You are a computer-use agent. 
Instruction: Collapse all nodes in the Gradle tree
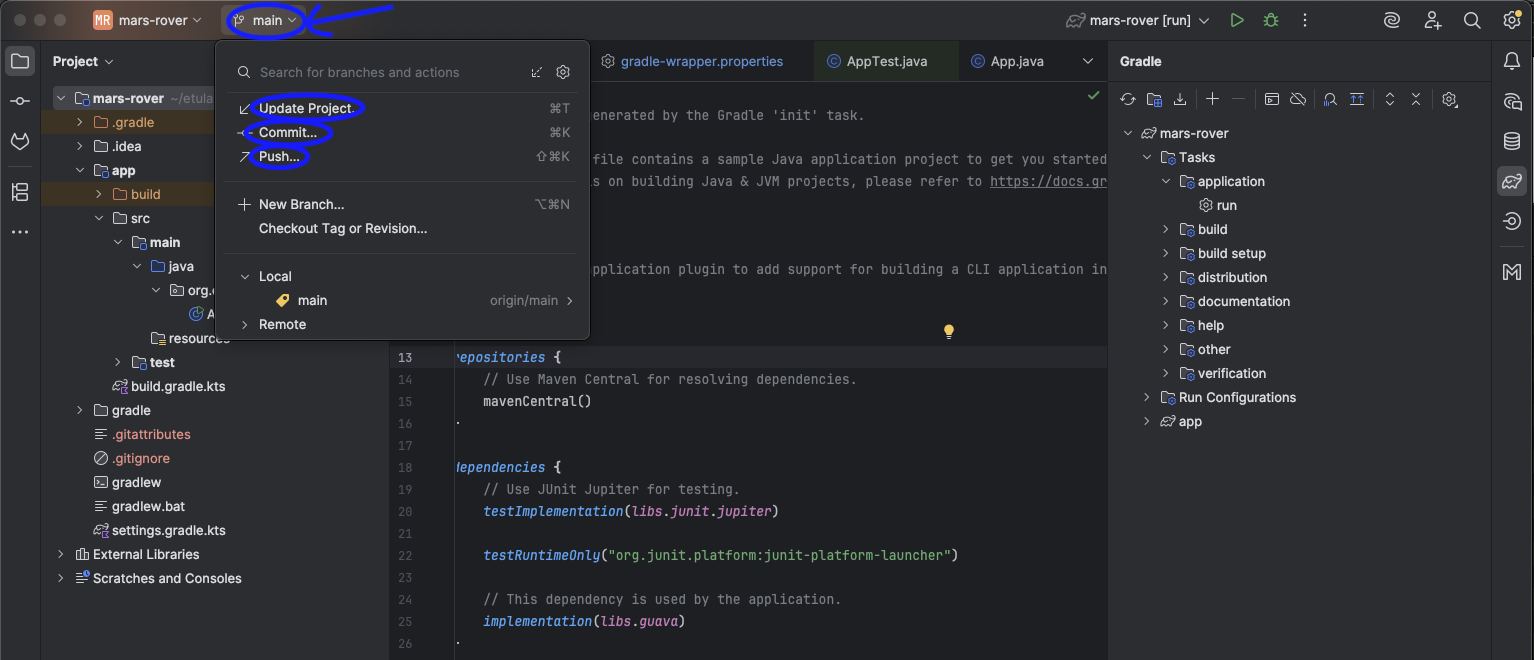1416,99
